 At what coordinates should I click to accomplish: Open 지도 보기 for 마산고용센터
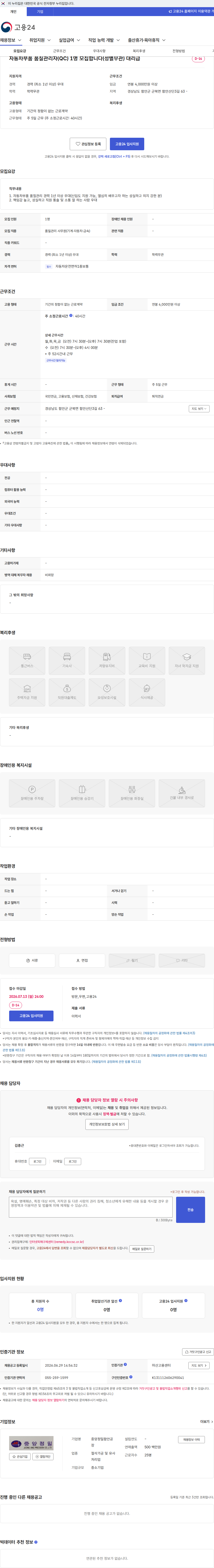[x=199, y=1365]
